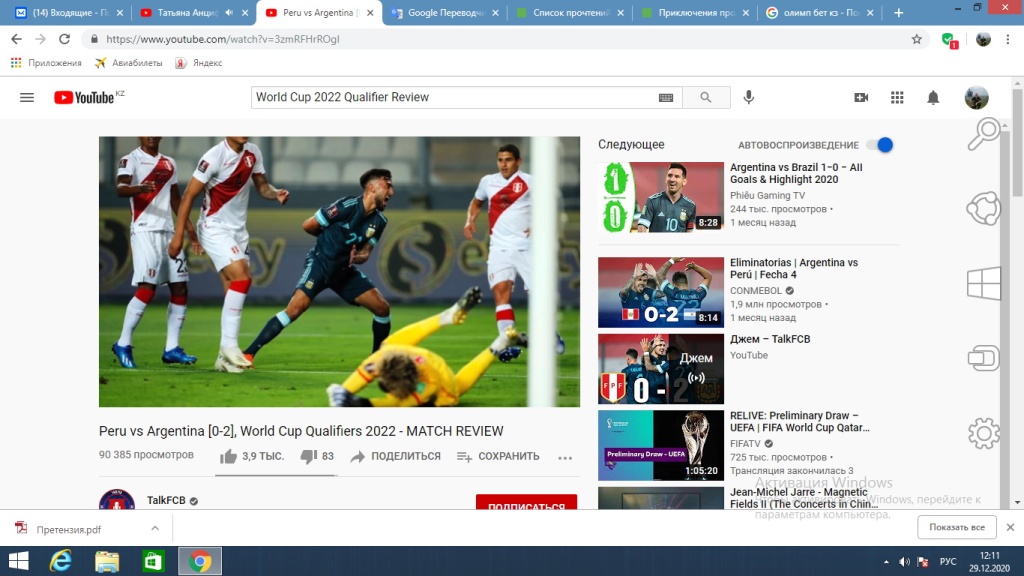Screen dimensions: 1024x576
Task: Click the main video player
Action: coord(339,272)
